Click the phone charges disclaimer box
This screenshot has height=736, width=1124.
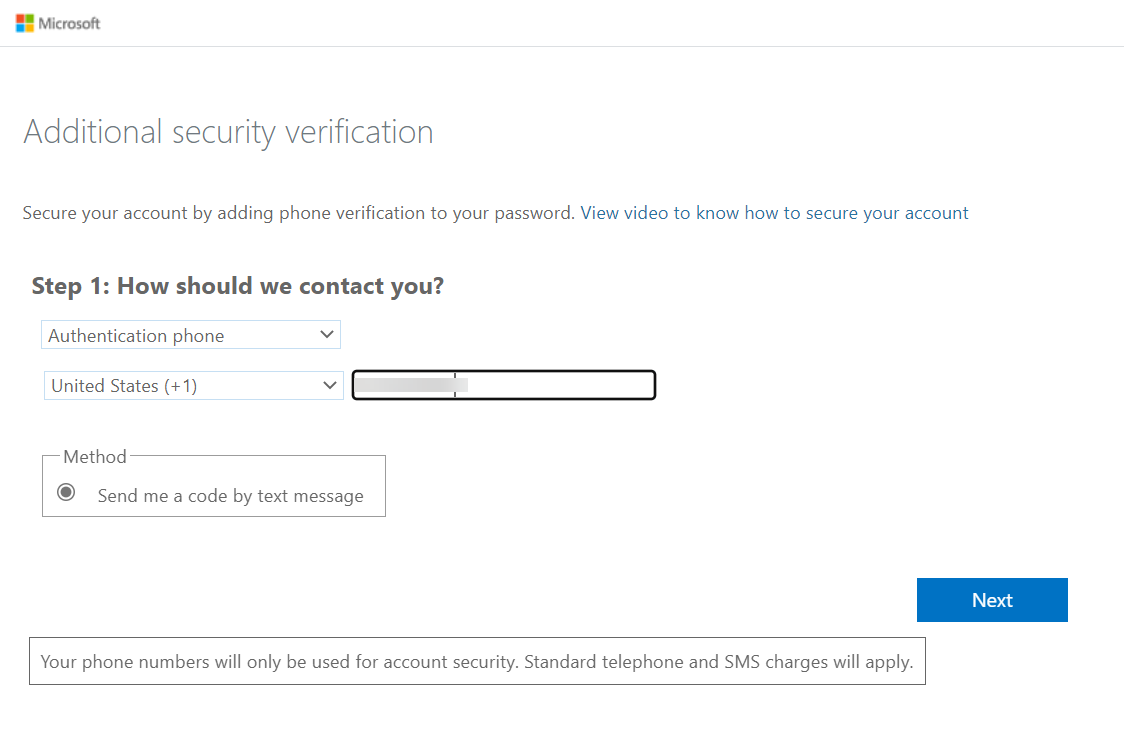[x=477, y=661]
